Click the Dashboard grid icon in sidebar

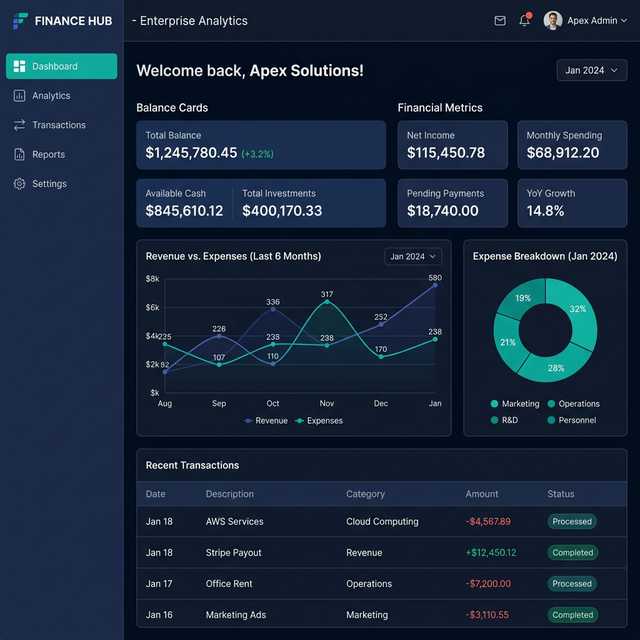coord(19,66)
